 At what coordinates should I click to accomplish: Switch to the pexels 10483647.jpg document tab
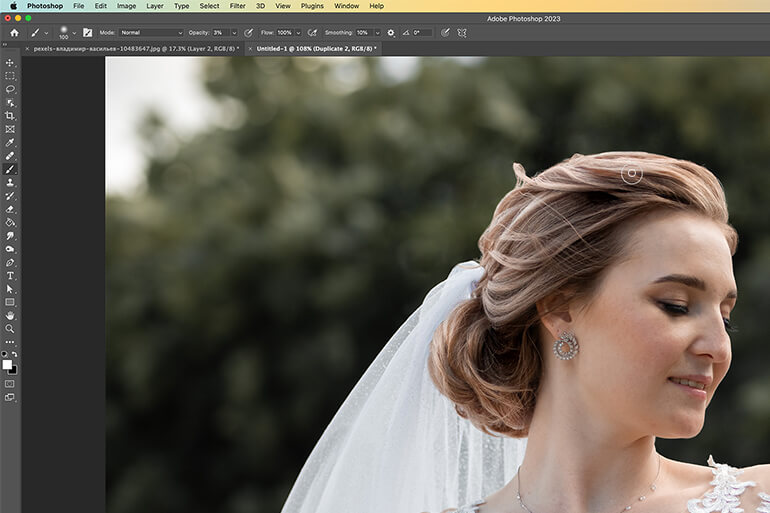pyautogui.click(x=137, y=49)
